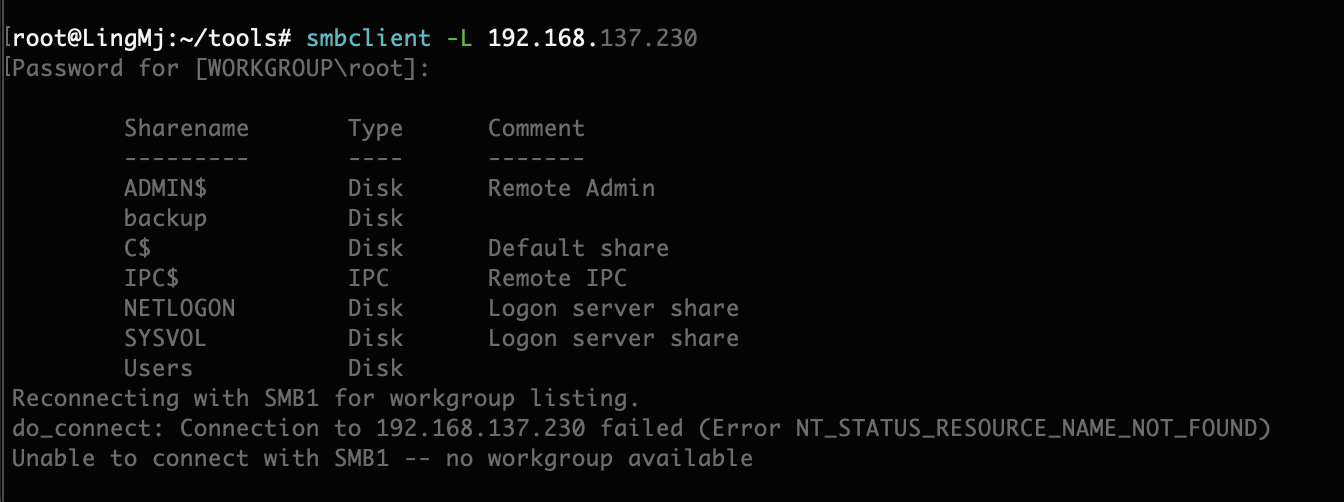Select the backup share name
Screen dimensions: 1344x502
165,218
